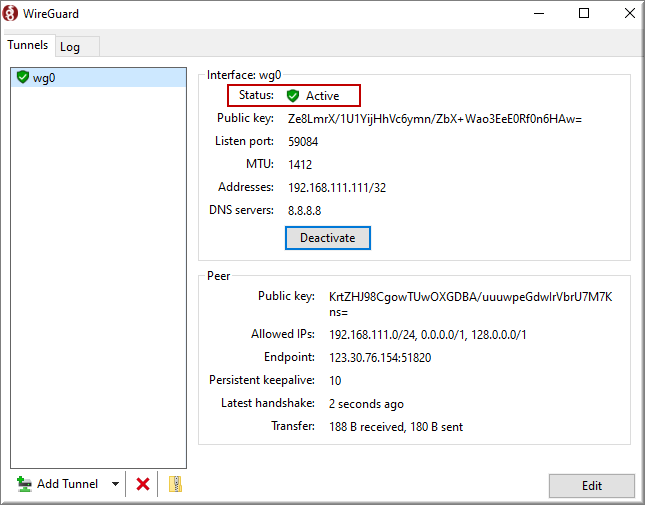Click the MTU value 1412
This screenshot has width=645, height=505.
pos(300,164)
